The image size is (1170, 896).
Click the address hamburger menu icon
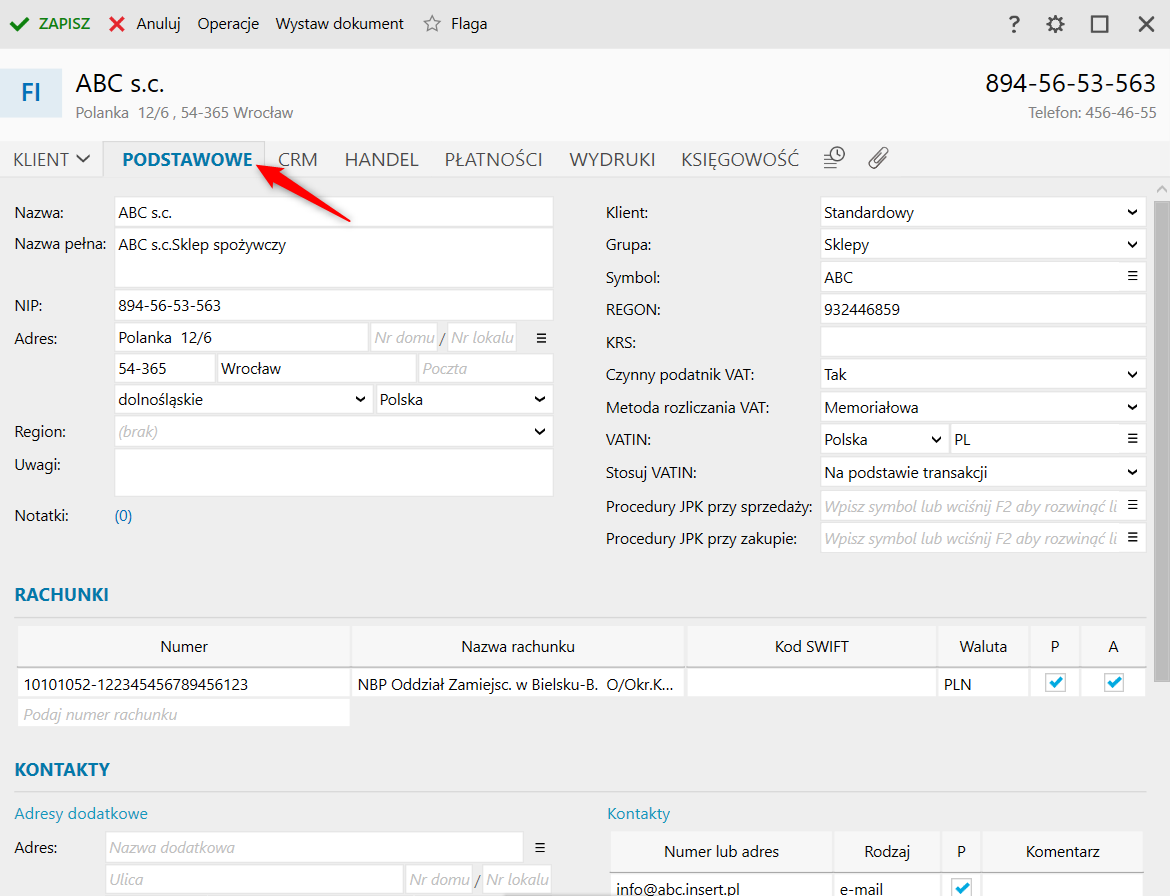pyautogui.click(x=542, y=338)
